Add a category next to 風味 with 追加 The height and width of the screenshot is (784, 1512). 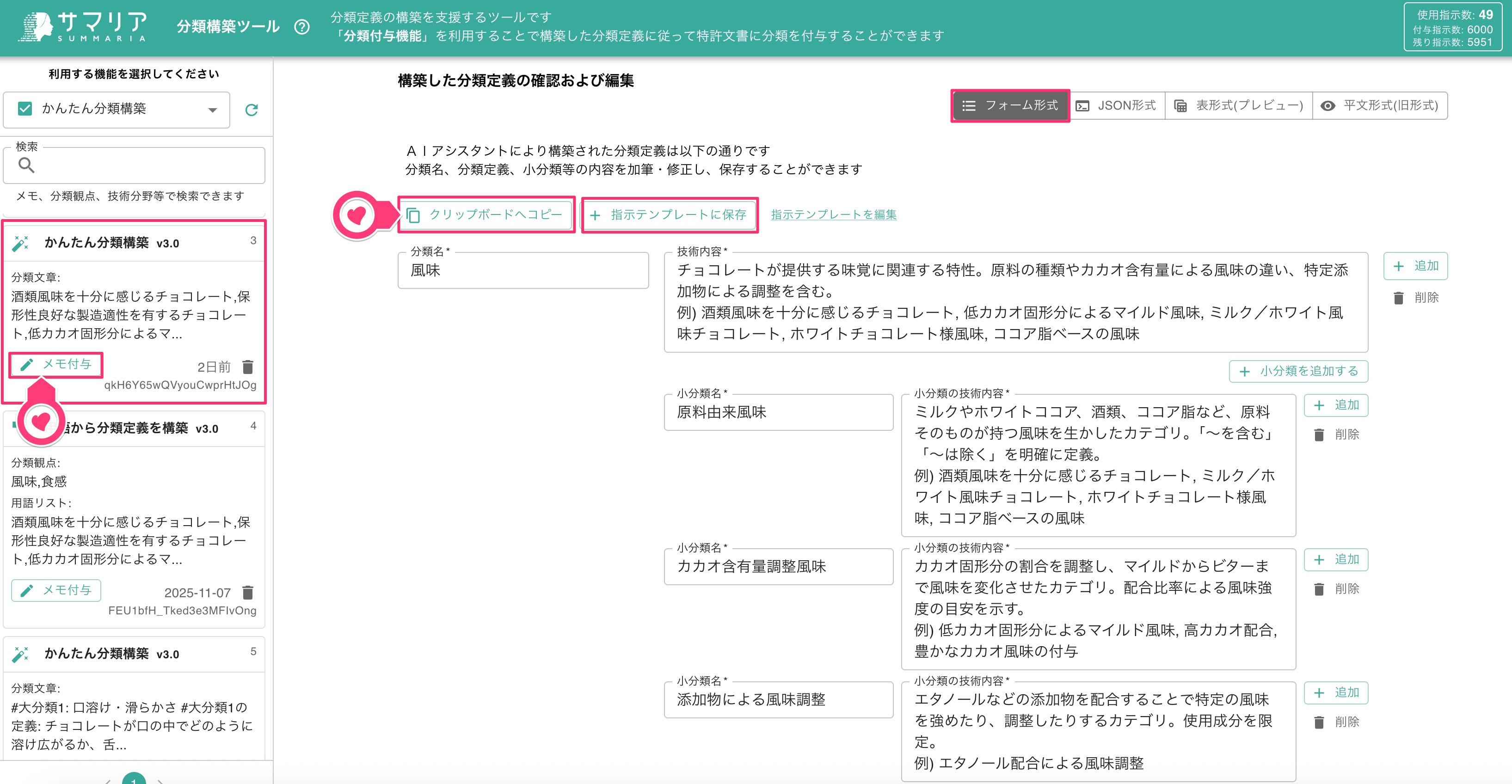point(1415,266)
